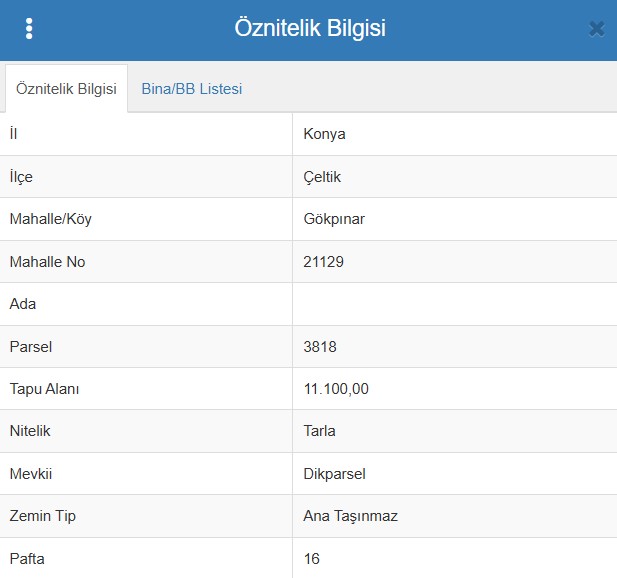Click the Parsel value 3818
Image resolution: width=617 pixels, height=578 pixels.
pos(320,347)
